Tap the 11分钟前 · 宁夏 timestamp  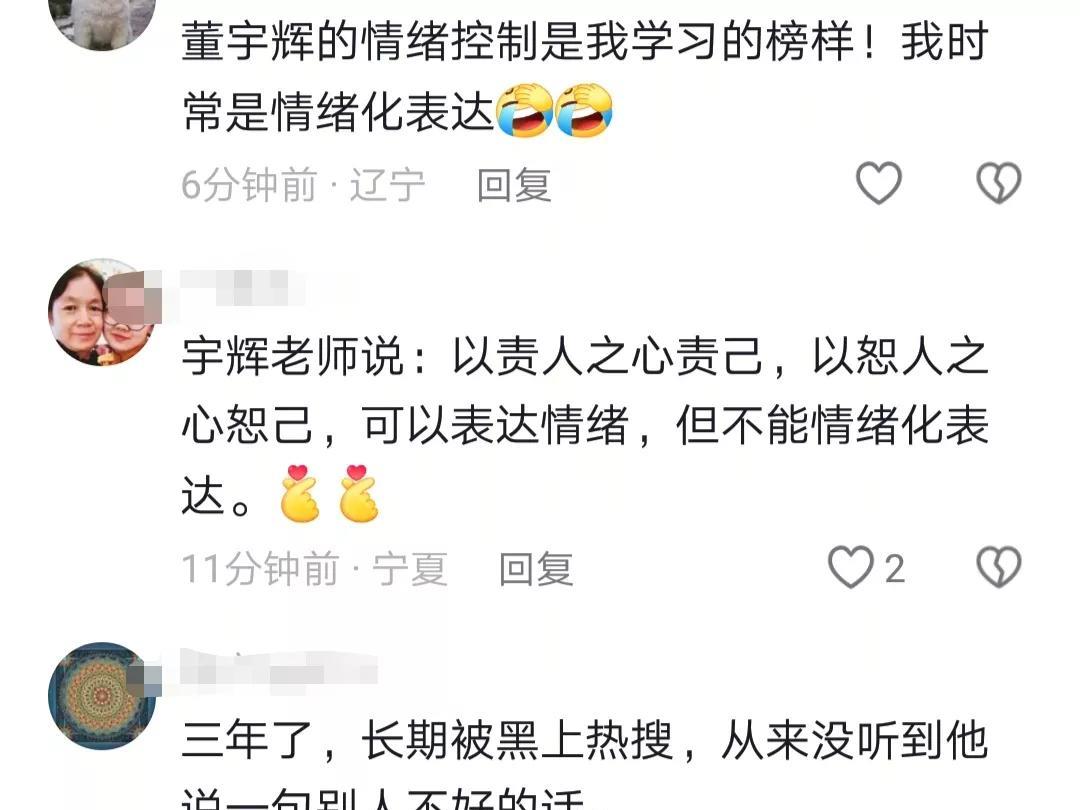314,569
